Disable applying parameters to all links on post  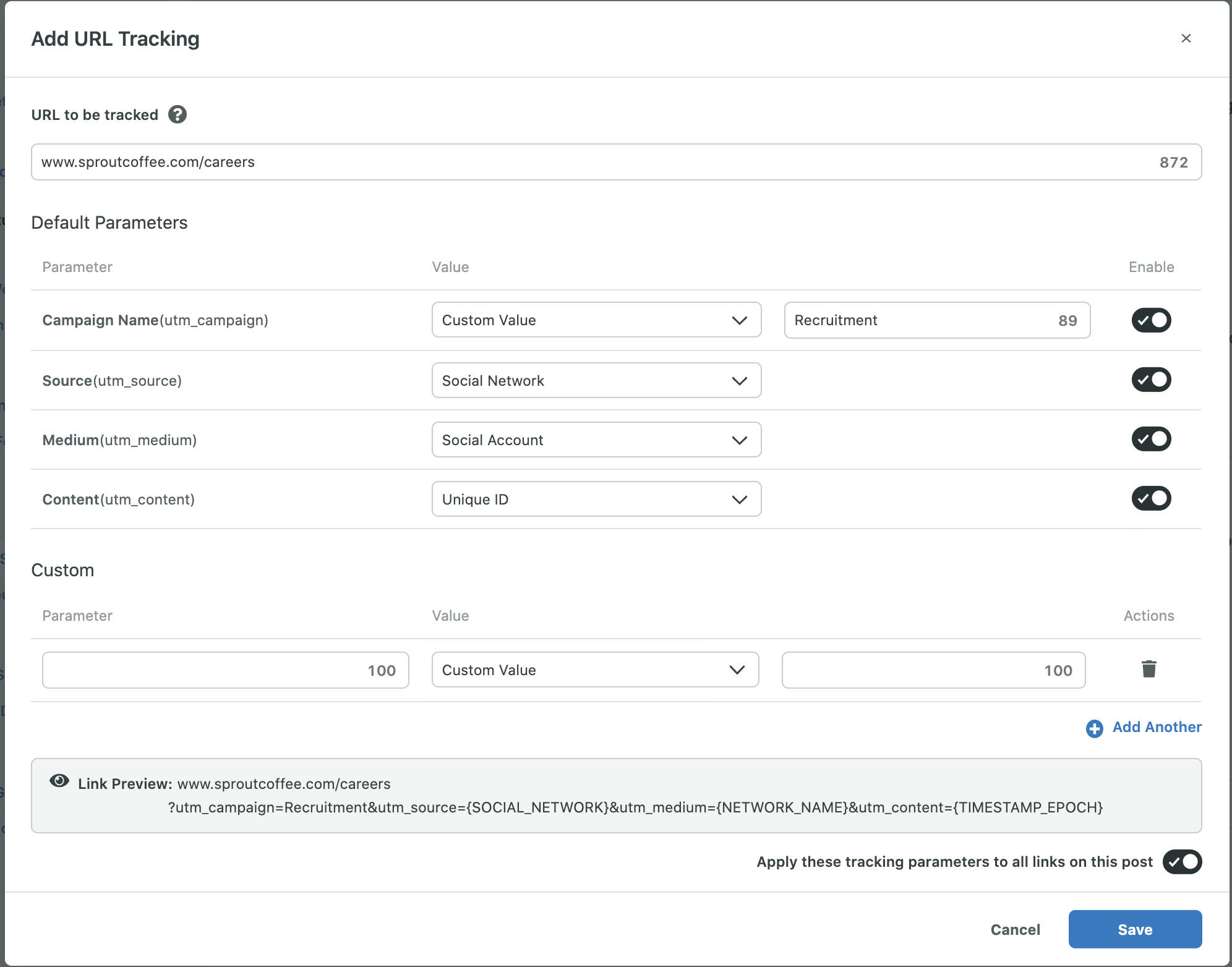(x=1182, y=861)
